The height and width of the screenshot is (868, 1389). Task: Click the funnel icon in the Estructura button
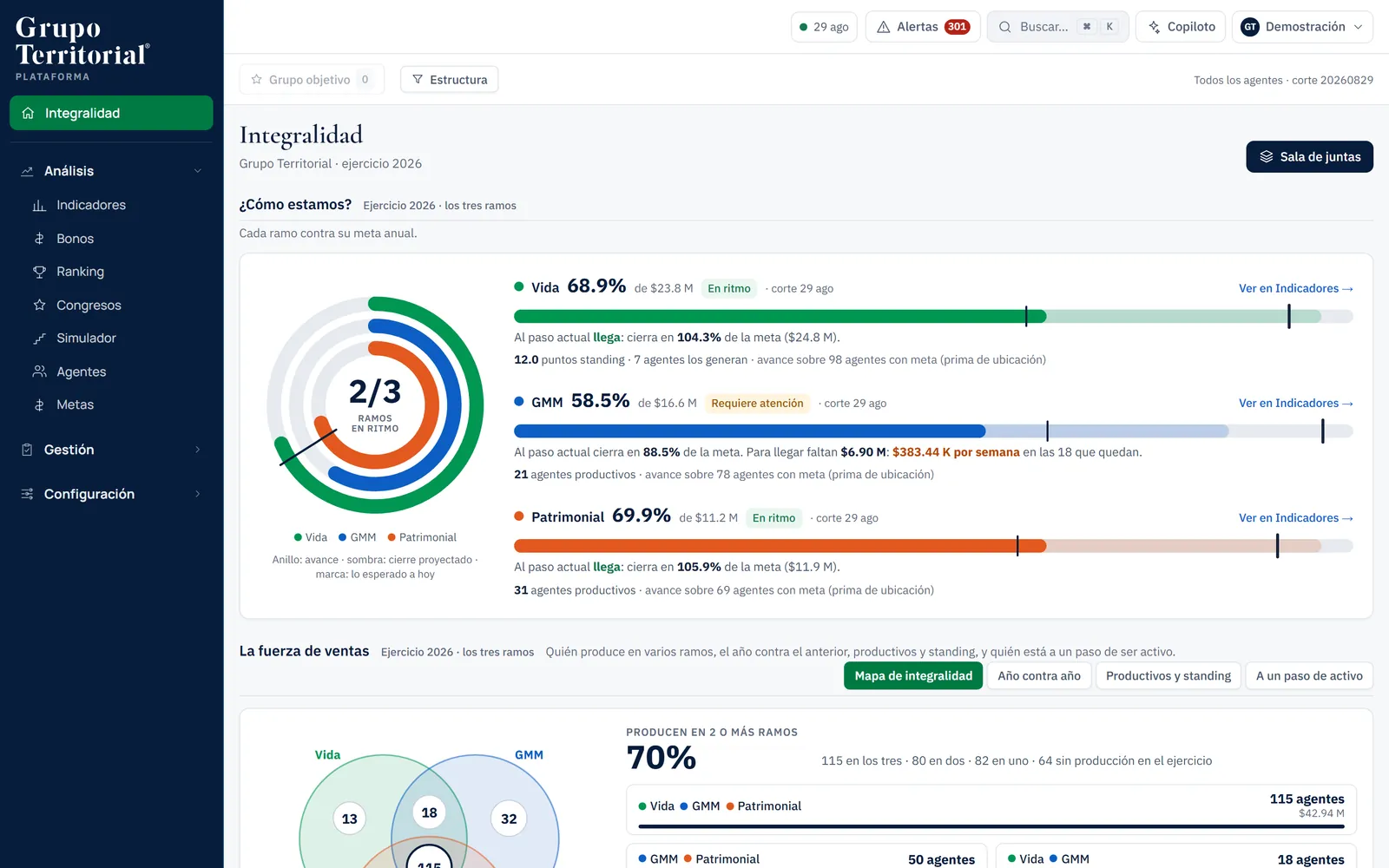pyautogui.click(x=418, y=80)
